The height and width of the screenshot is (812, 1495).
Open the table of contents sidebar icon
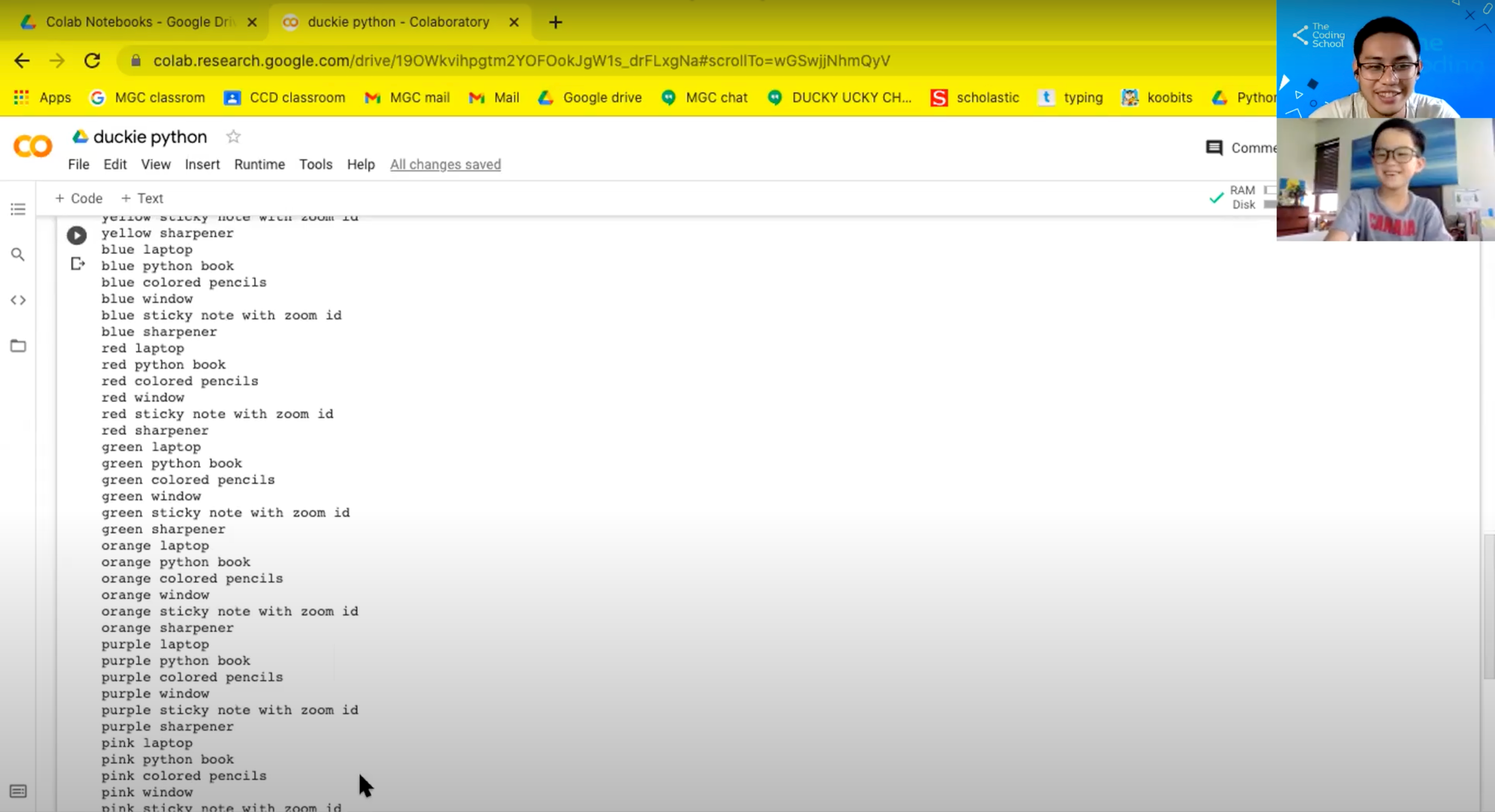coord(18,209)
